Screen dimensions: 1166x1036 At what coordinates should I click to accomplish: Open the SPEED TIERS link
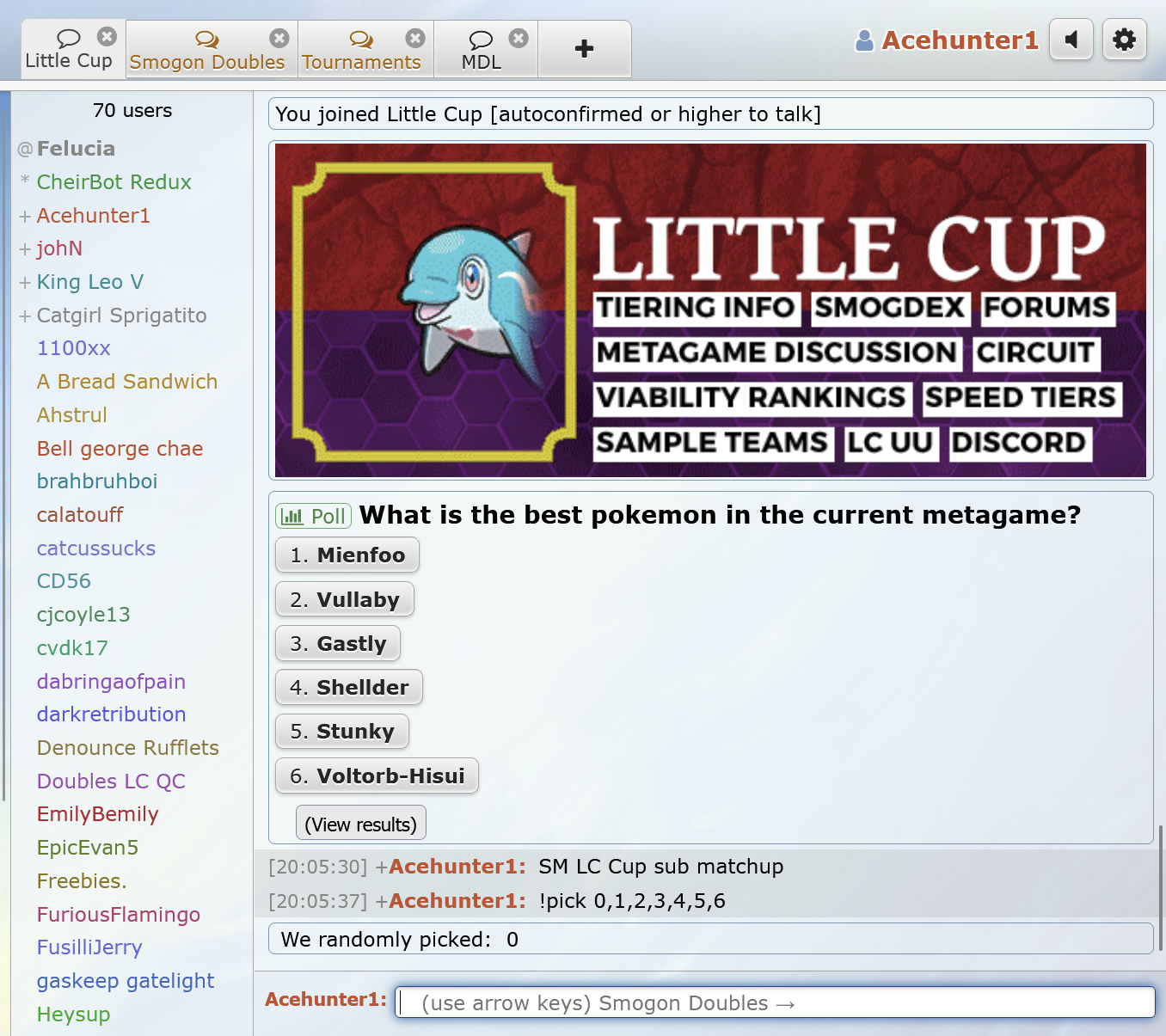coord(1021,397)
